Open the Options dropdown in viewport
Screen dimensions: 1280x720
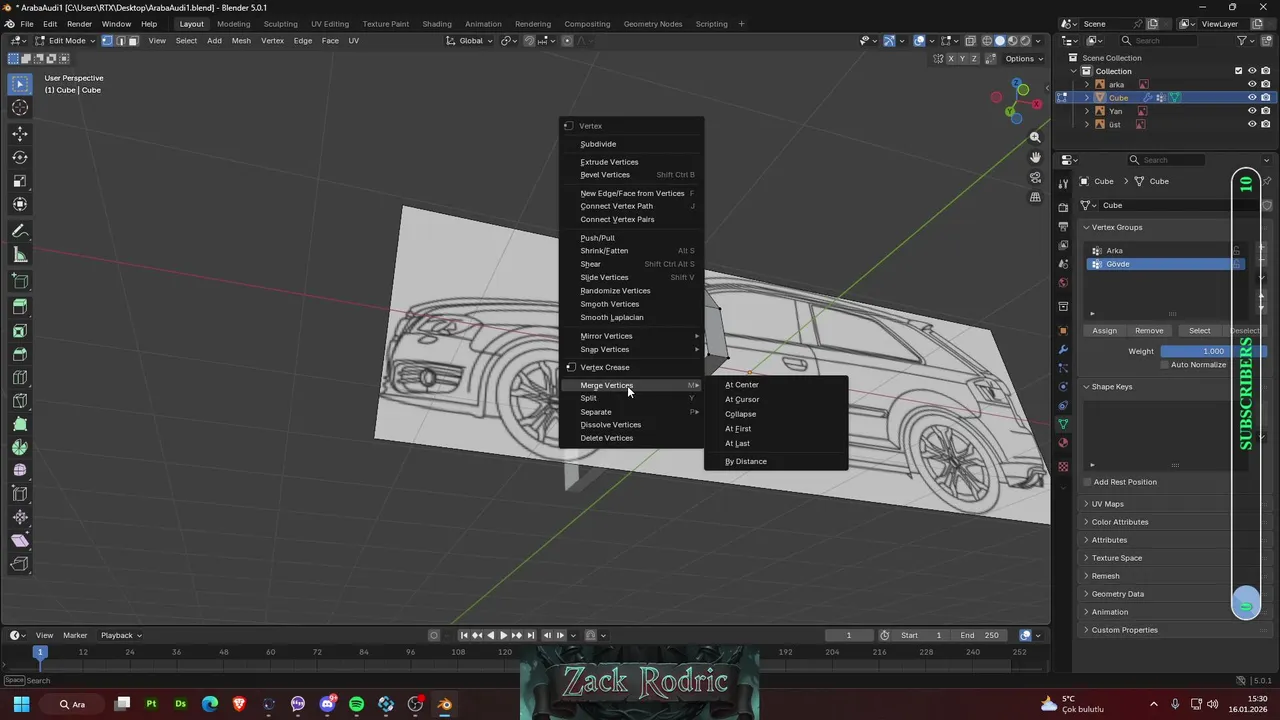(x=1023, y=59)
